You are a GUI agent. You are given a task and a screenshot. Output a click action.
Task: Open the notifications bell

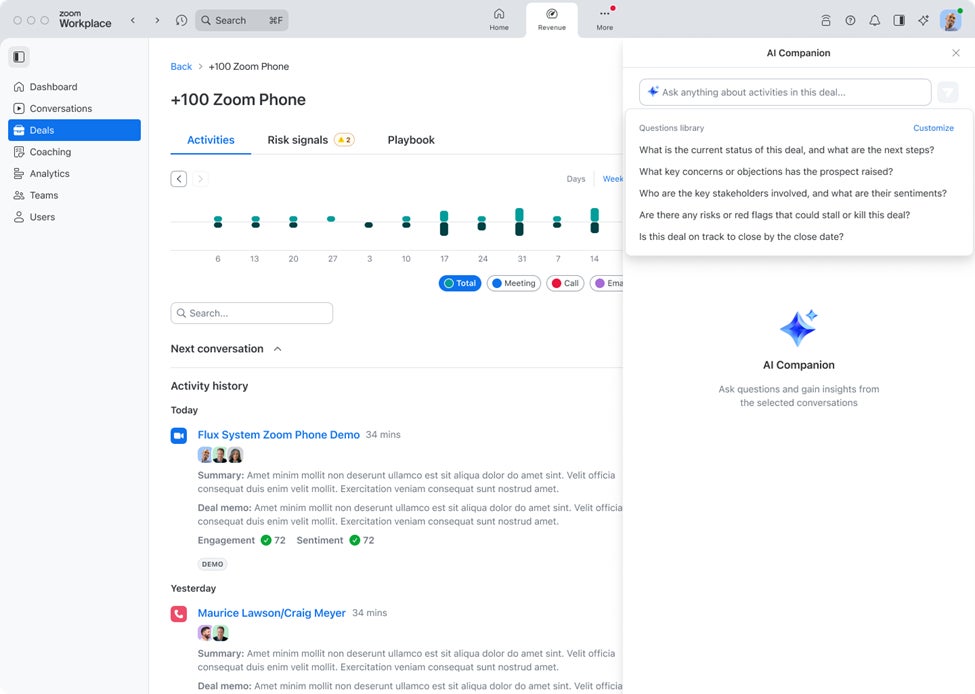(x=874, y=21)
